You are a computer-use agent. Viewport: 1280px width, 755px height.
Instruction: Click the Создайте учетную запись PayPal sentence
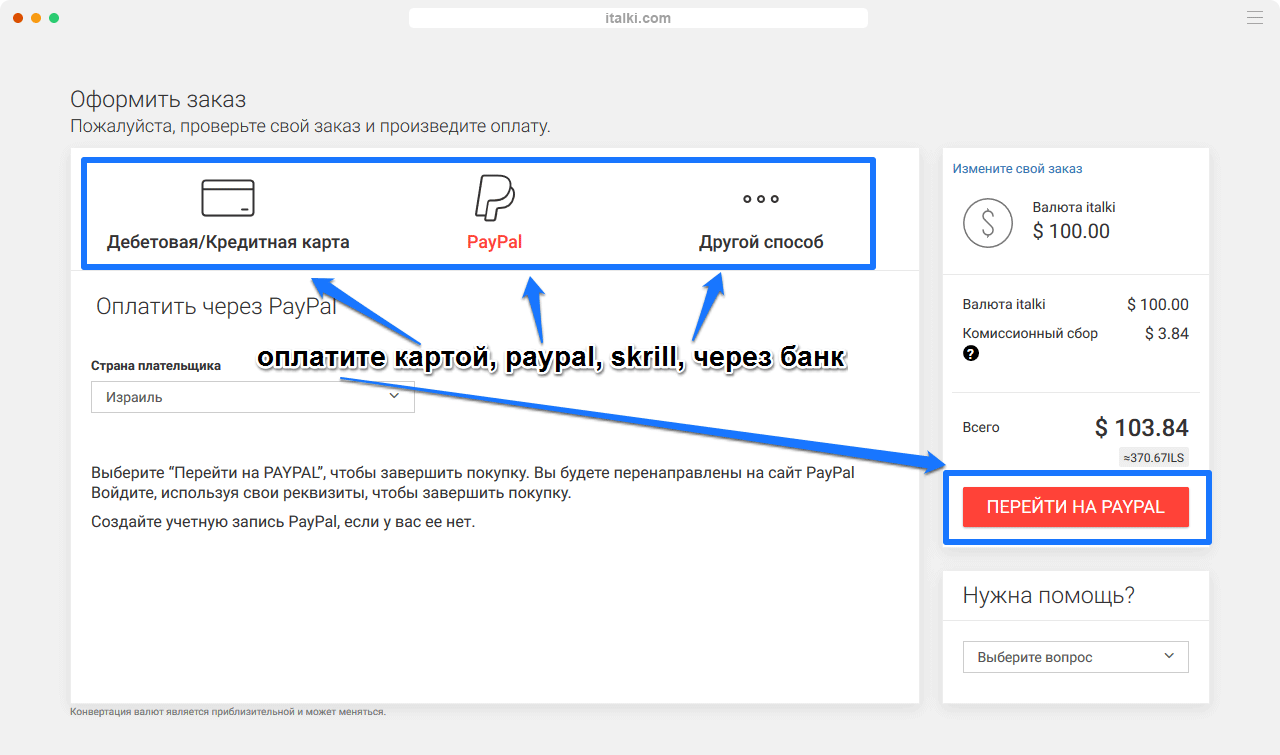pos(283,522)
